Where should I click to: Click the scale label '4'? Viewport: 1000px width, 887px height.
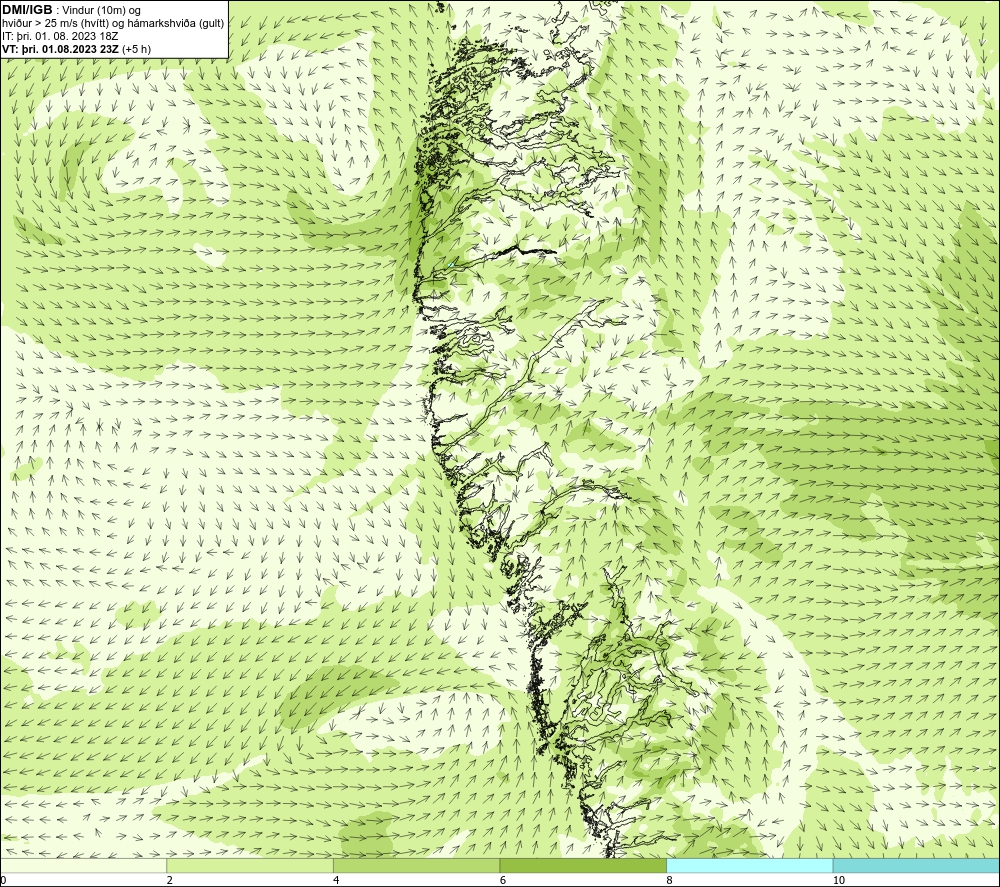click(336, 881)
